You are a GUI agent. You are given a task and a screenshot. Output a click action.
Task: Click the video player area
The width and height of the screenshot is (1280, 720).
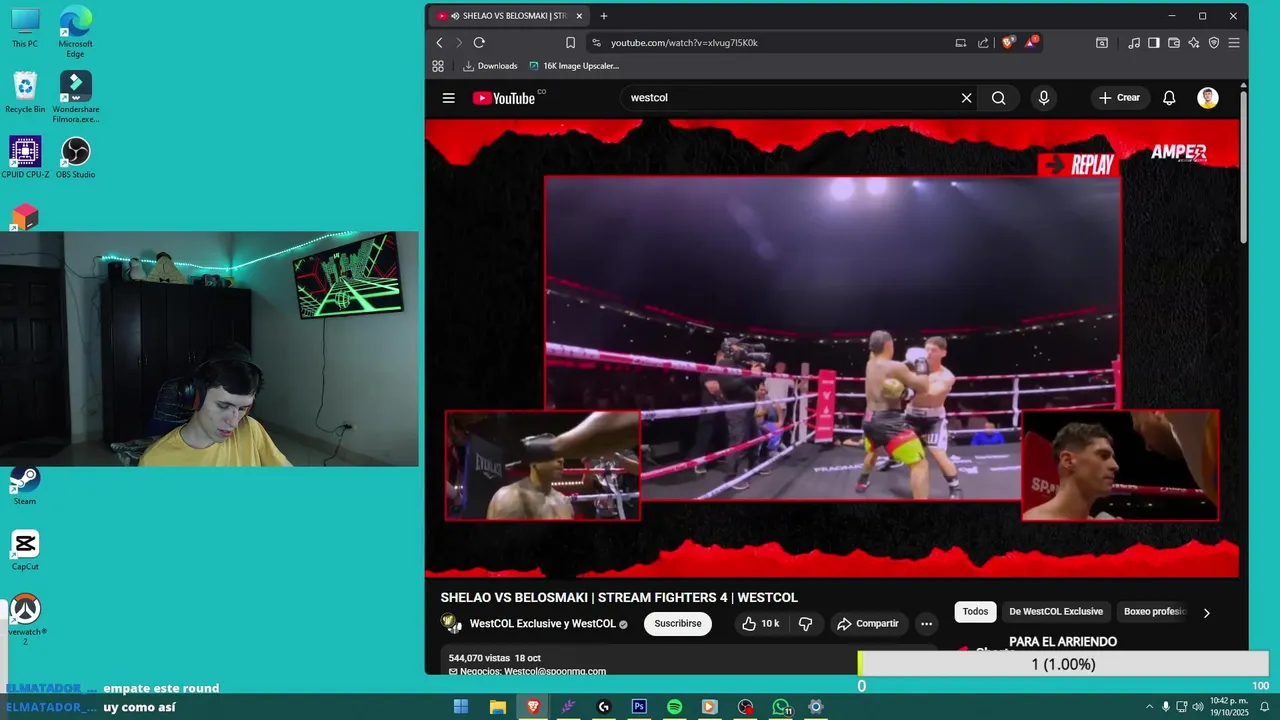click(x=832, y=348)
